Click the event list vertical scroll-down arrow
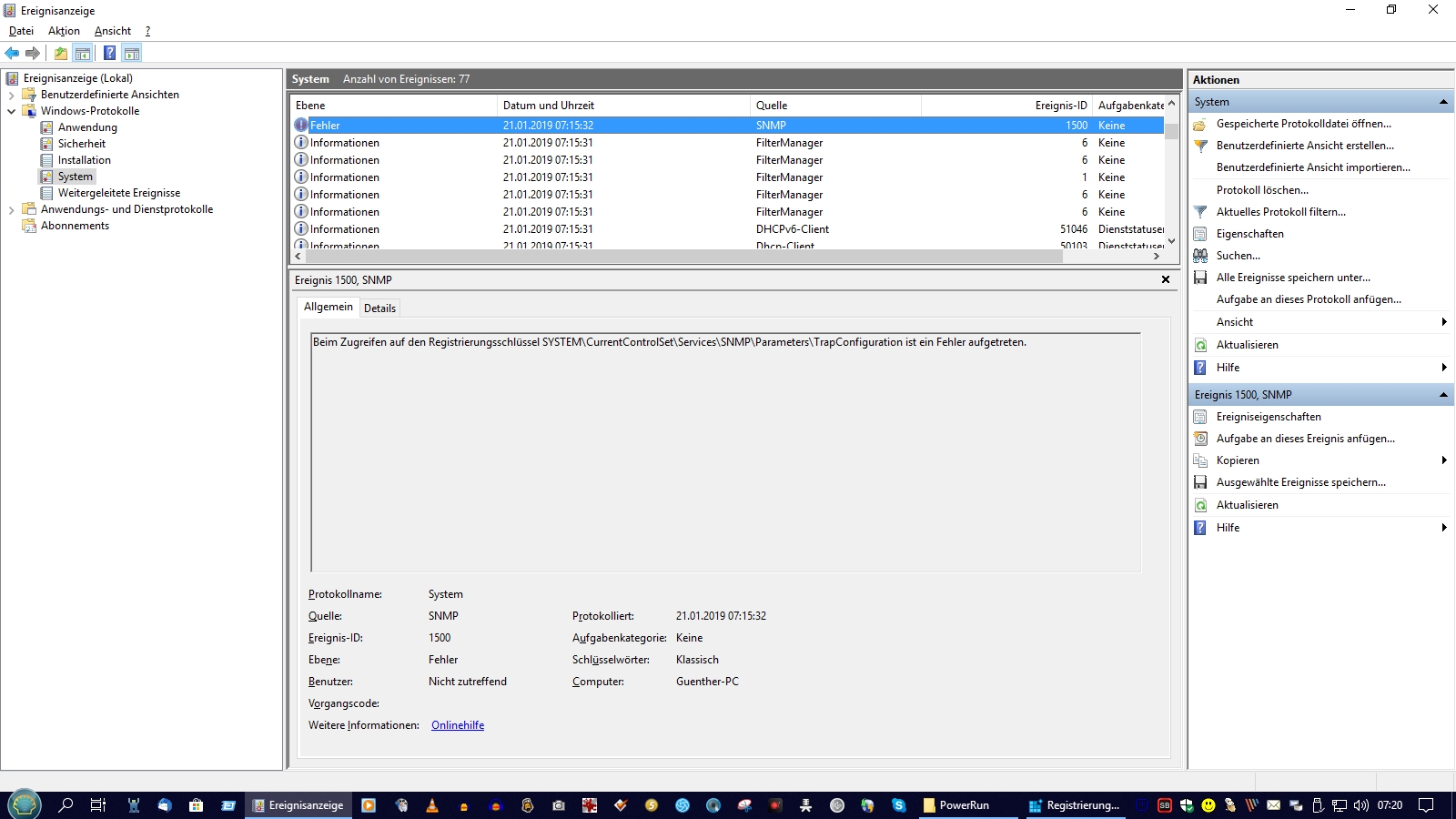Image resolution: width=1456 pixels, height=819 pixels. [x=1171, y=241]
